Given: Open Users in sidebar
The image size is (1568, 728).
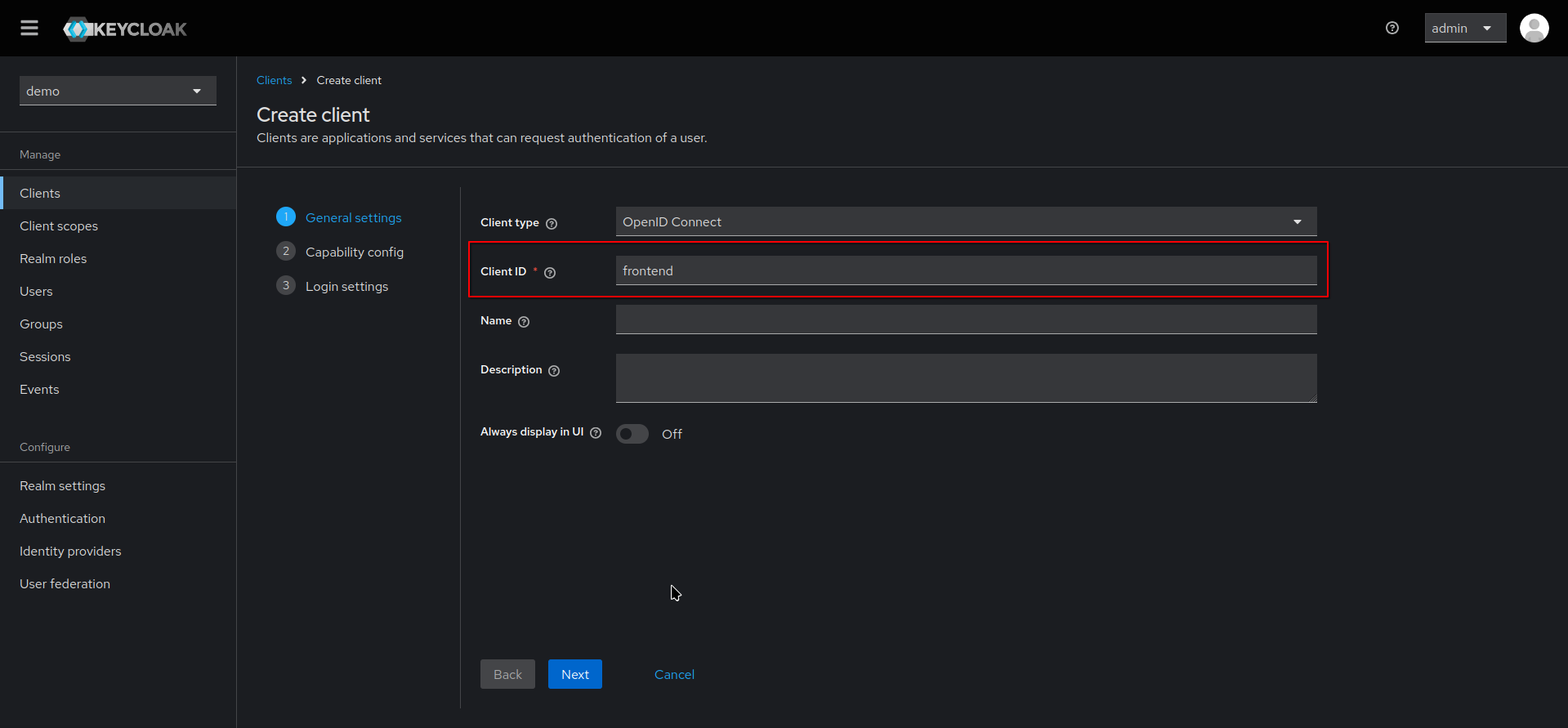Looking at the screenshot, I should (x=118, y=291).
